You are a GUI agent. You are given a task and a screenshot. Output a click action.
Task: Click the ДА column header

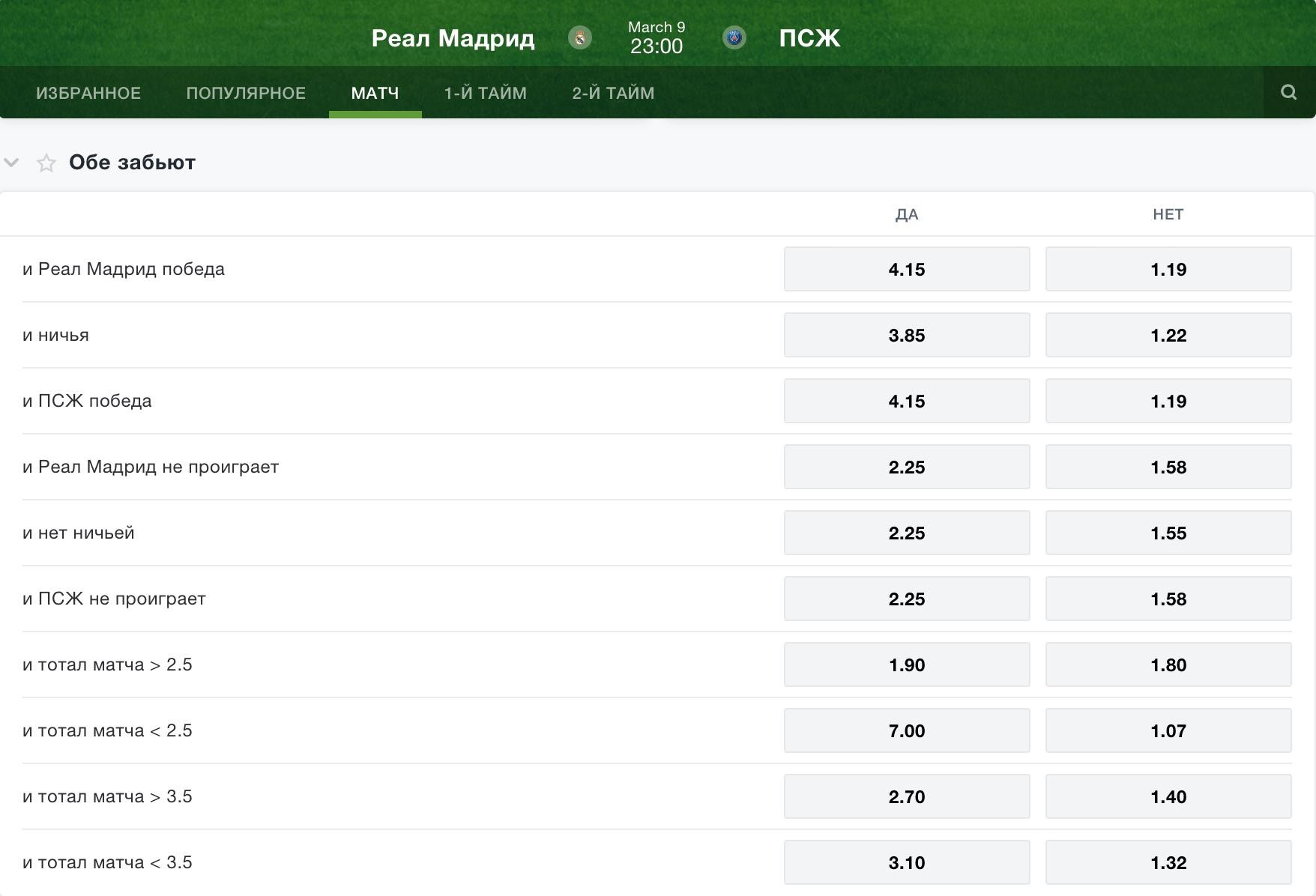coord(907,215)
